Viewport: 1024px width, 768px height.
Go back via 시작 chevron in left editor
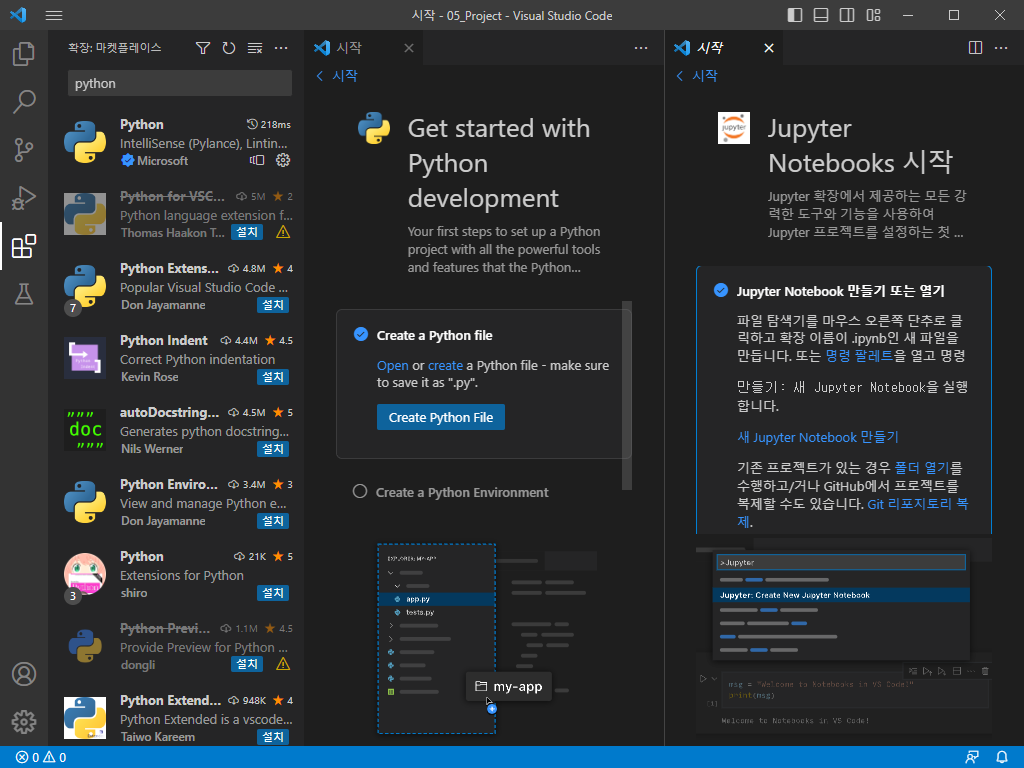pos(336,76)
